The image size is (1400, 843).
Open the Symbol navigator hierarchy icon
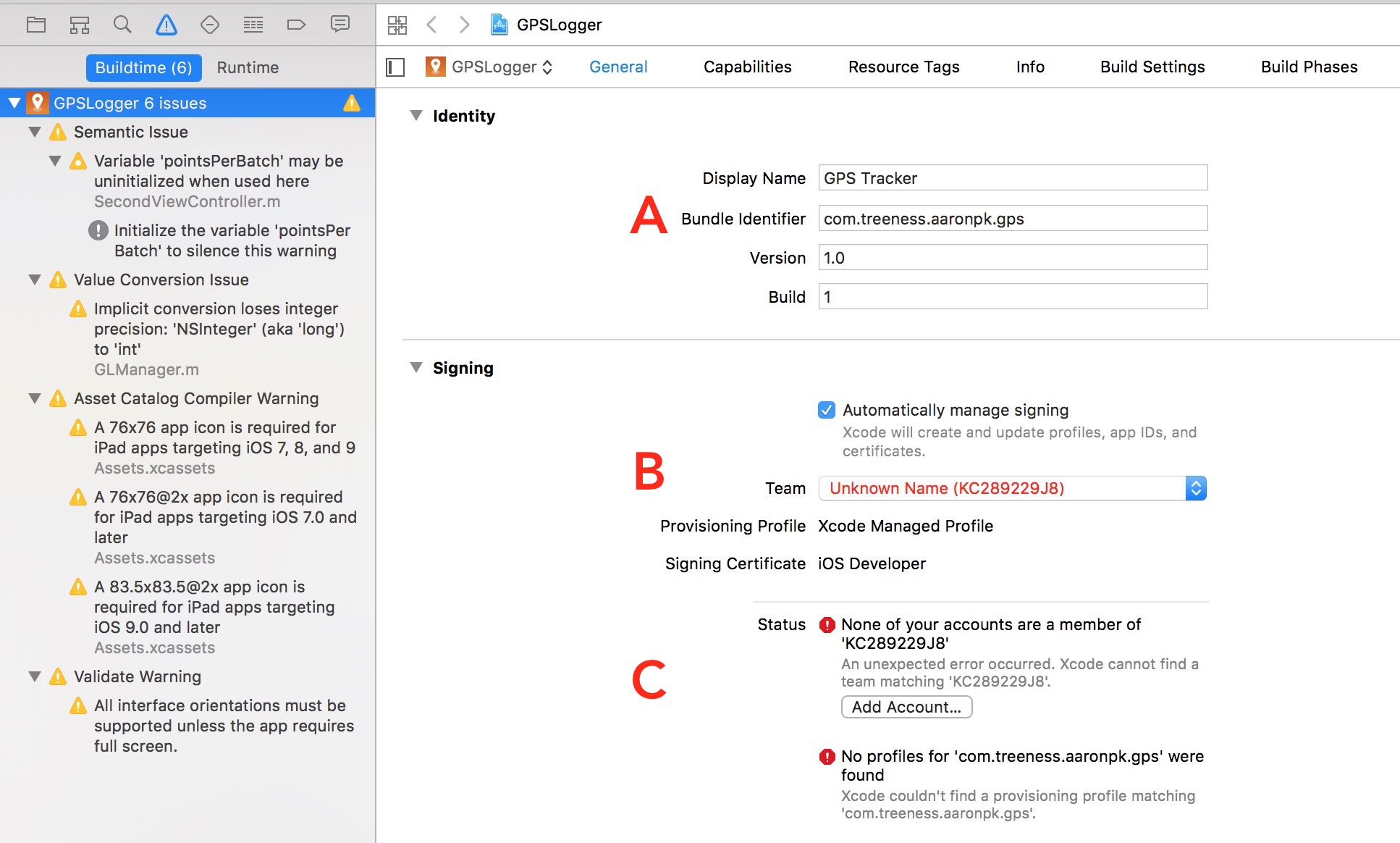coord(80,25)
